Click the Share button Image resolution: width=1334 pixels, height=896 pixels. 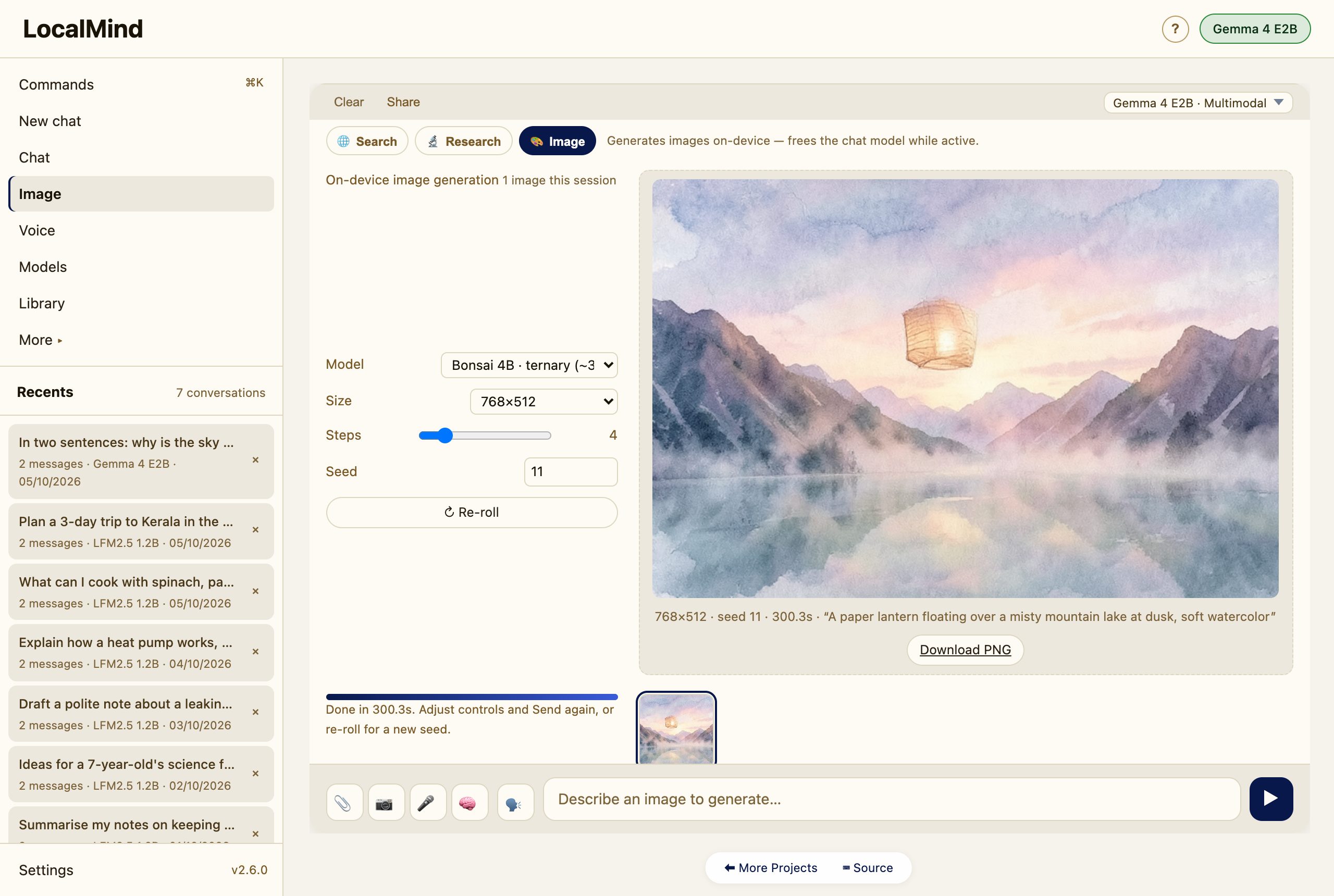coord(403,102)
